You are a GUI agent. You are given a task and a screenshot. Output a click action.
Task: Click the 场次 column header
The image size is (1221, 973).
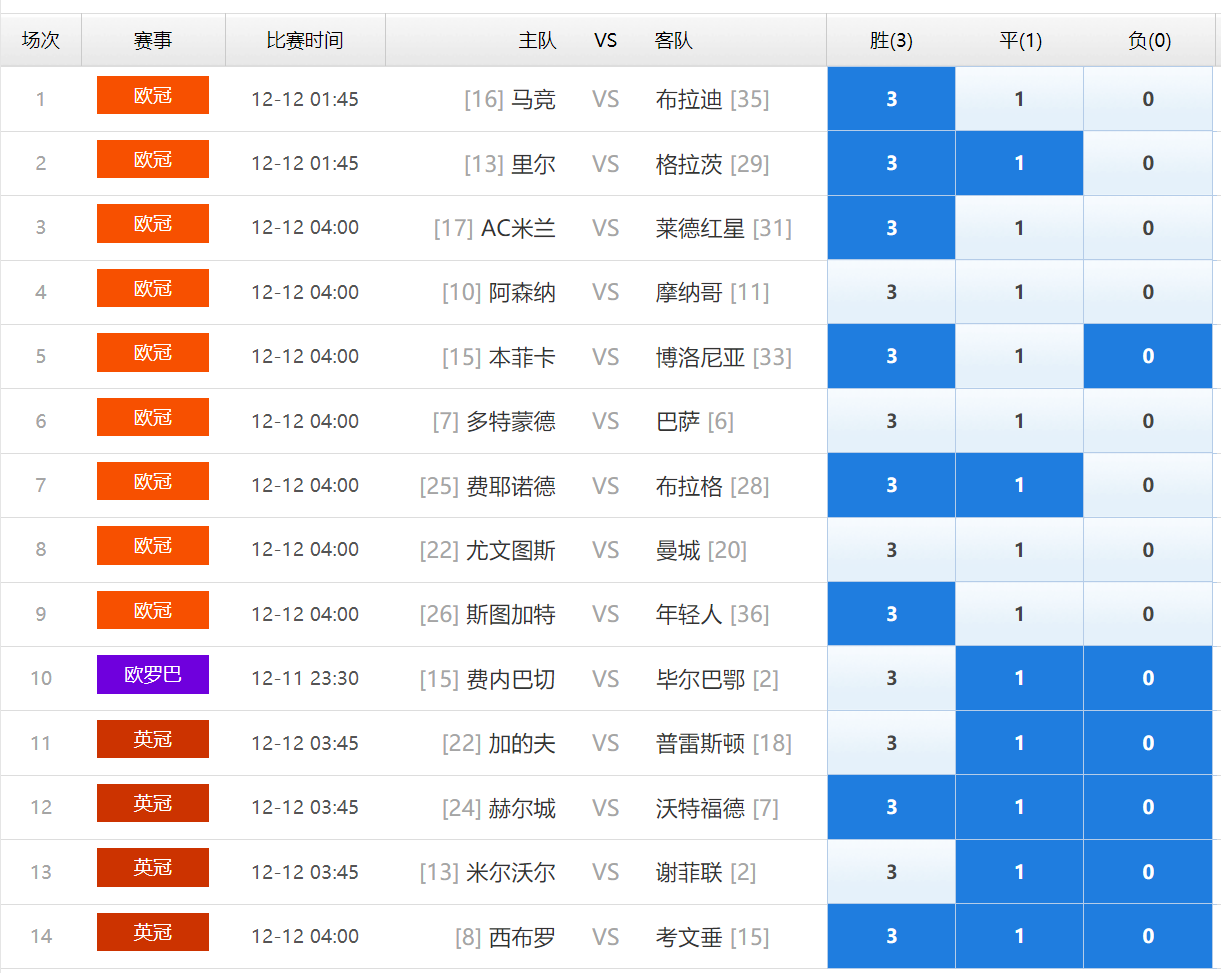41,41
